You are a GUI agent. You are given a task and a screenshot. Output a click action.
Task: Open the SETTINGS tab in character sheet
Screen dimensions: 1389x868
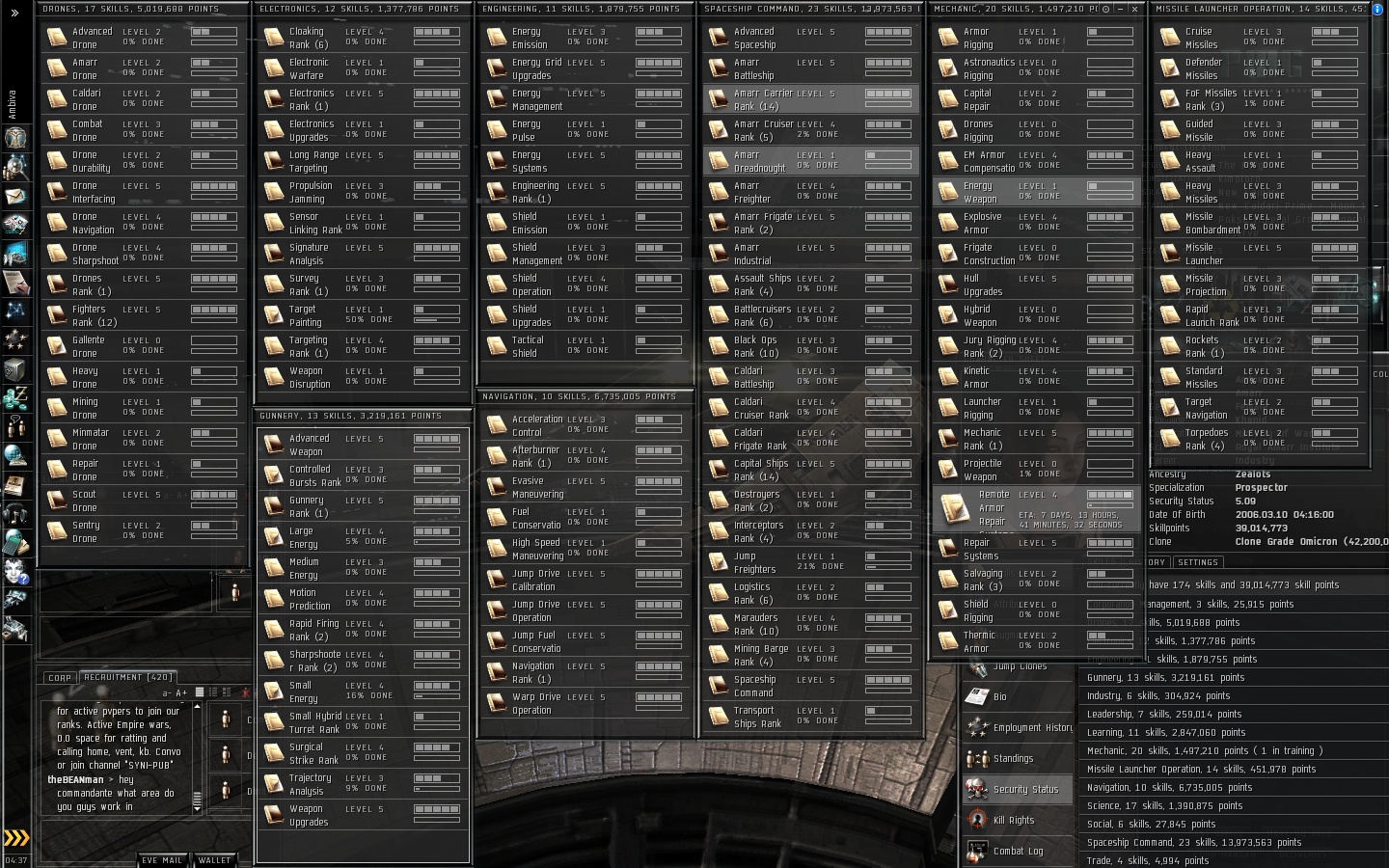point(1198,562)
